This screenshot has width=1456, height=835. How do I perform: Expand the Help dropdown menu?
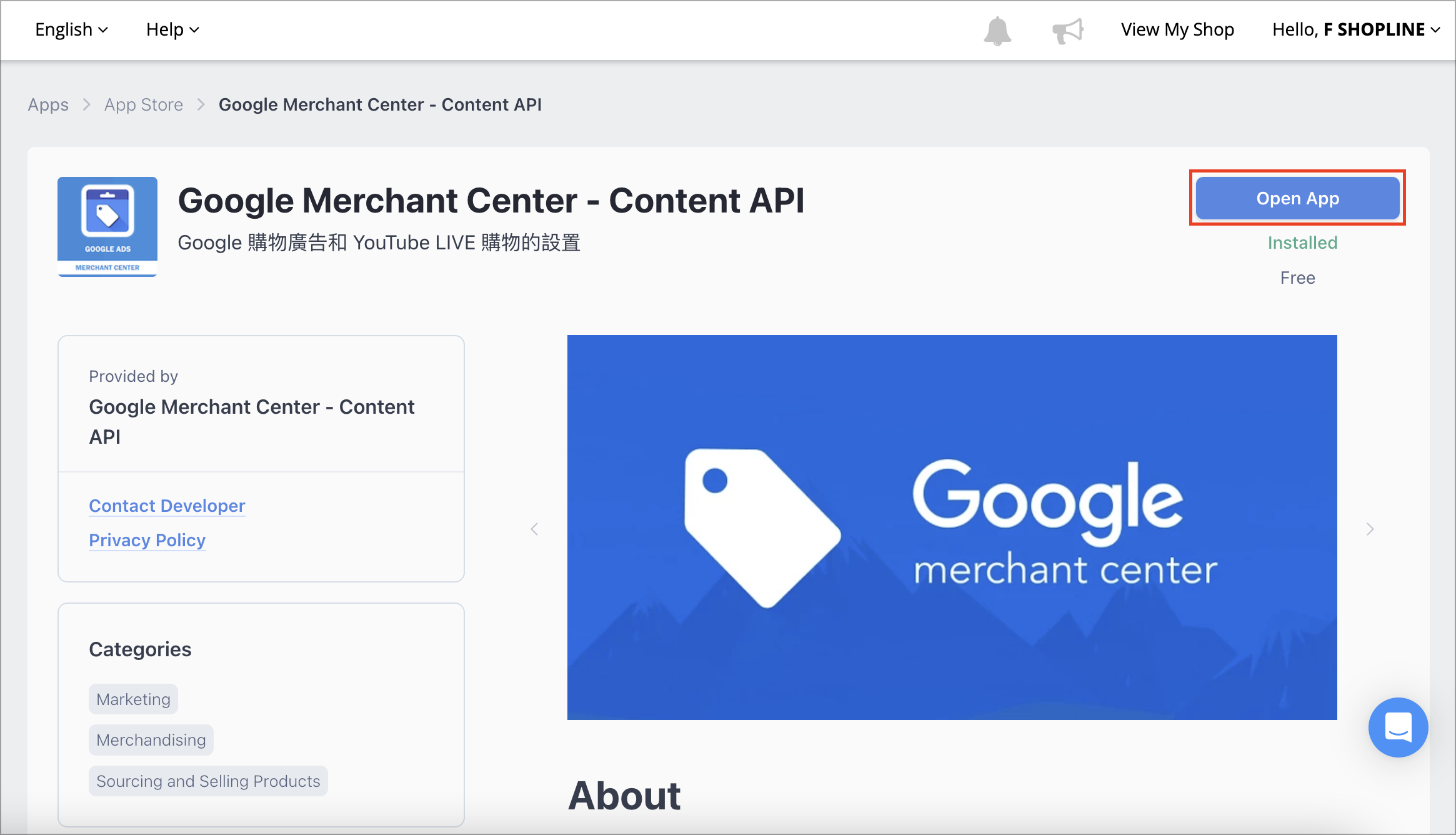(172, 30)
